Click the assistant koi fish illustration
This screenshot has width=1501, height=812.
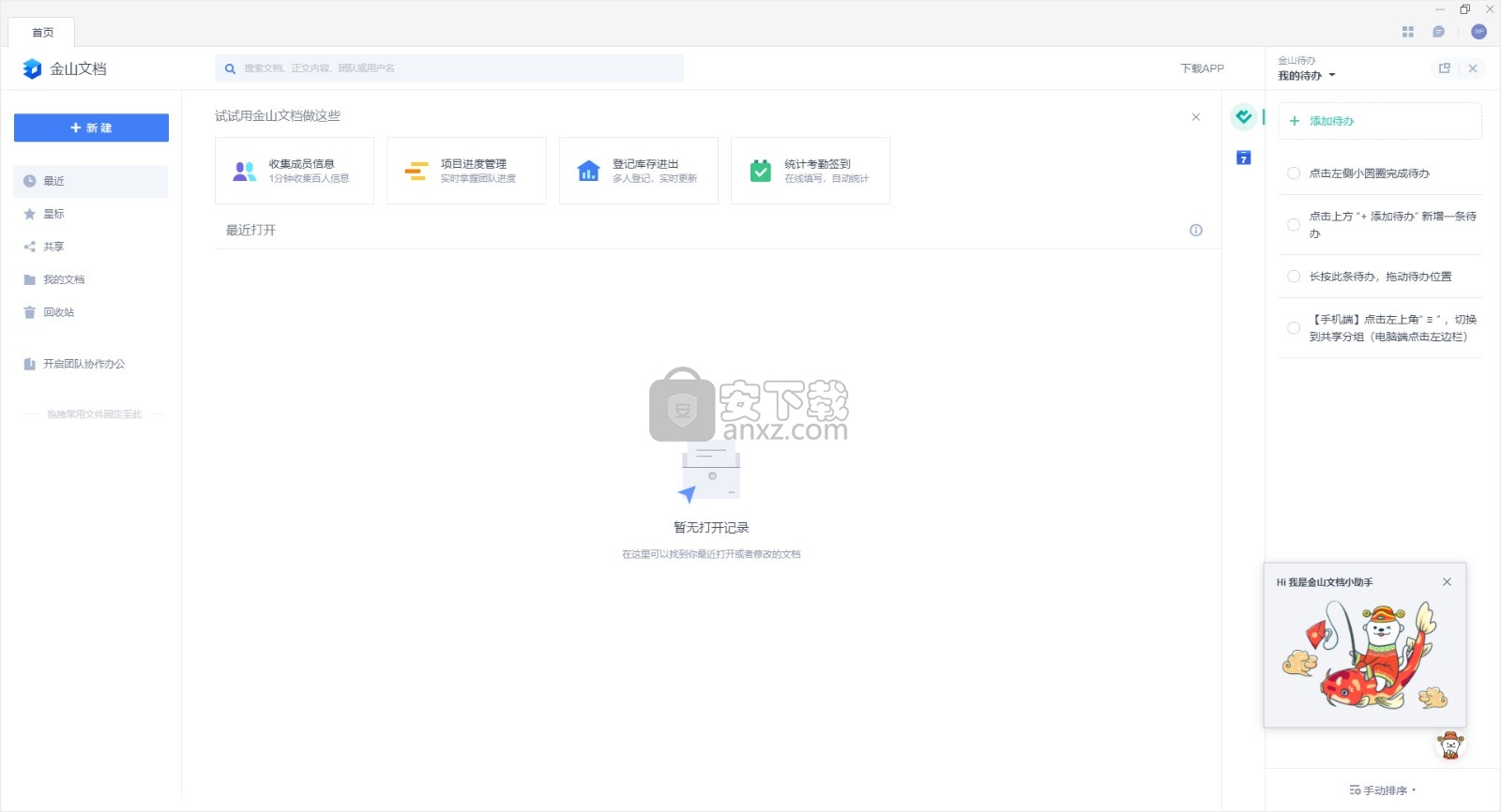coord(1366,655)
